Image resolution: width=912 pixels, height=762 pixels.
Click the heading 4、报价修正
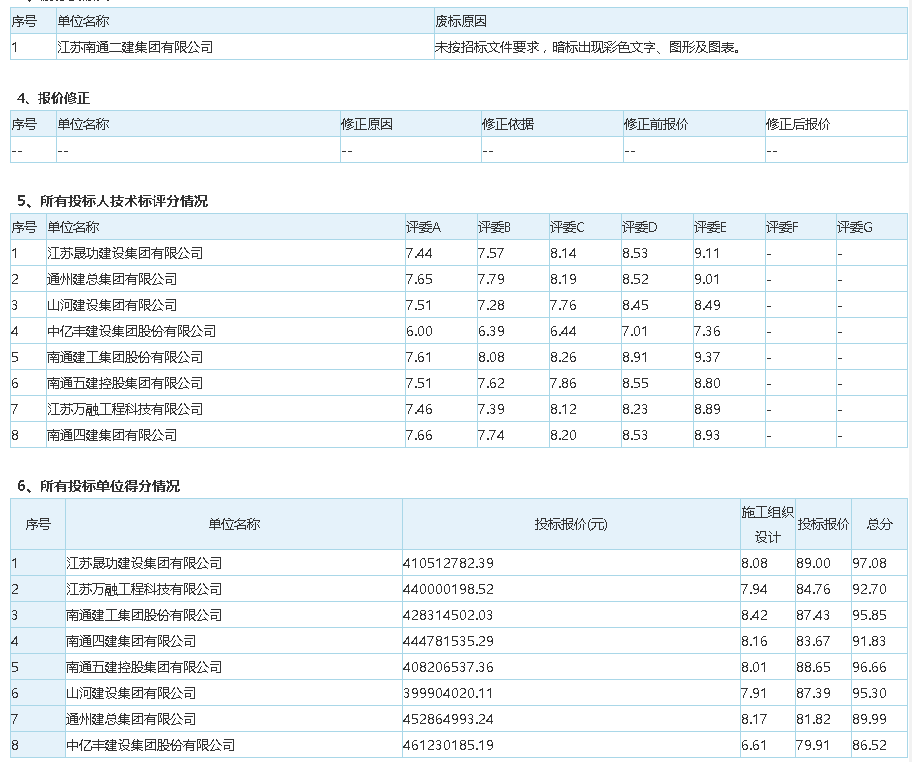tap(54, 98)
